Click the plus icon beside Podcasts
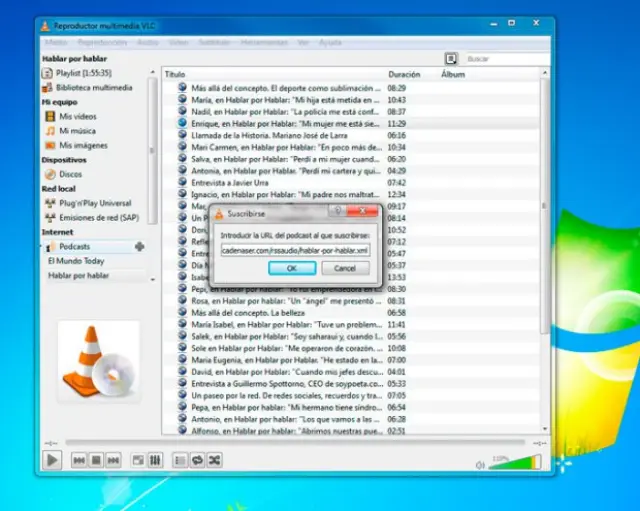This screenshot has width=640, height=511. tap(139, 246)
